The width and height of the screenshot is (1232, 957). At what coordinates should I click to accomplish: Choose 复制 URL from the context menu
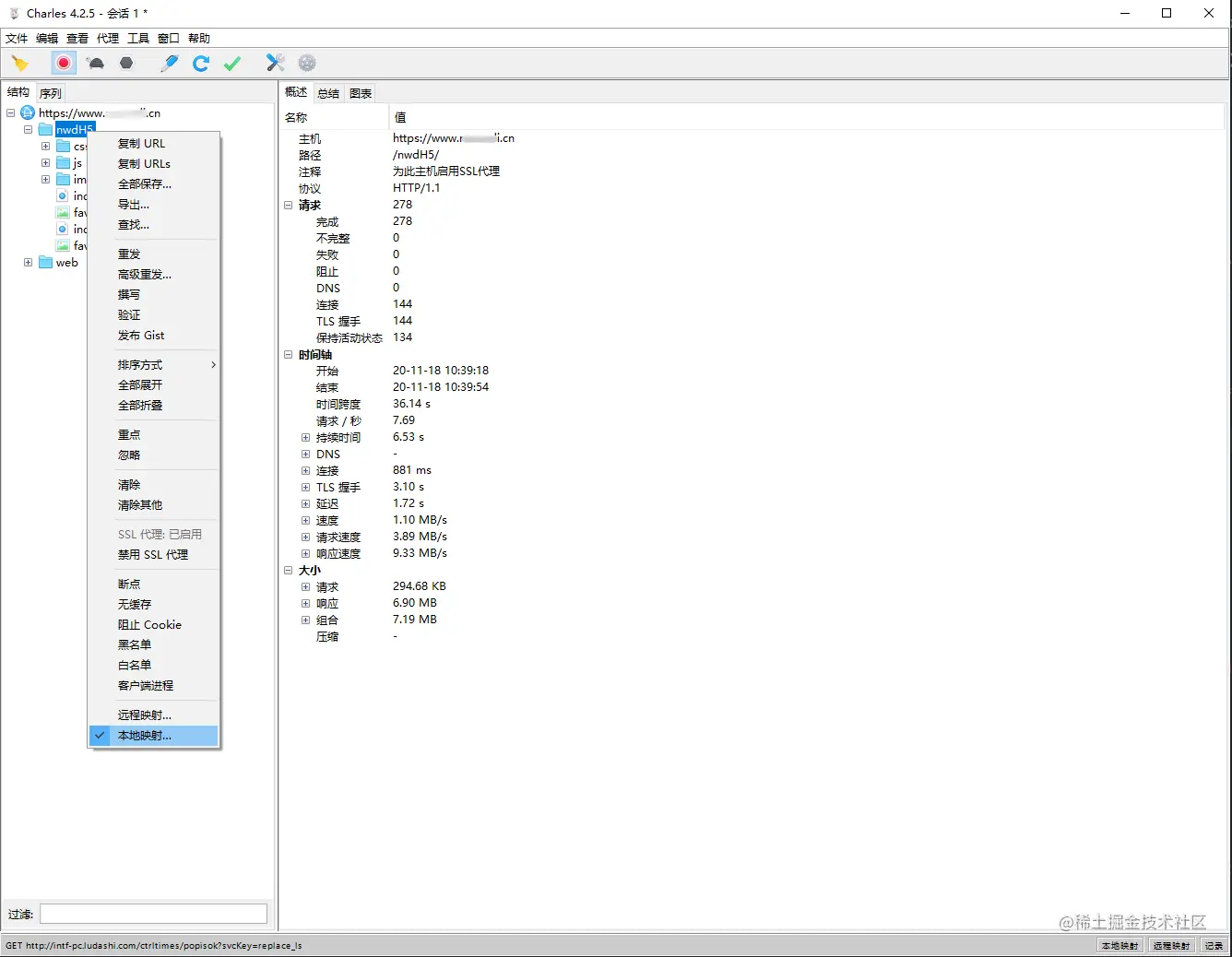154,144
